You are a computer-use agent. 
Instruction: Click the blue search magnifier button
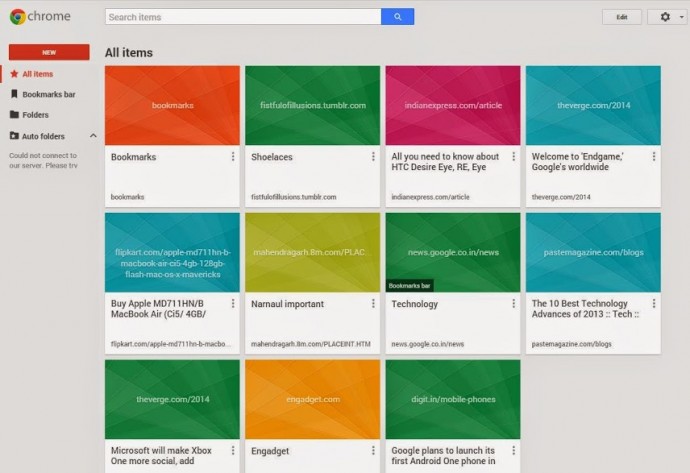397,17
